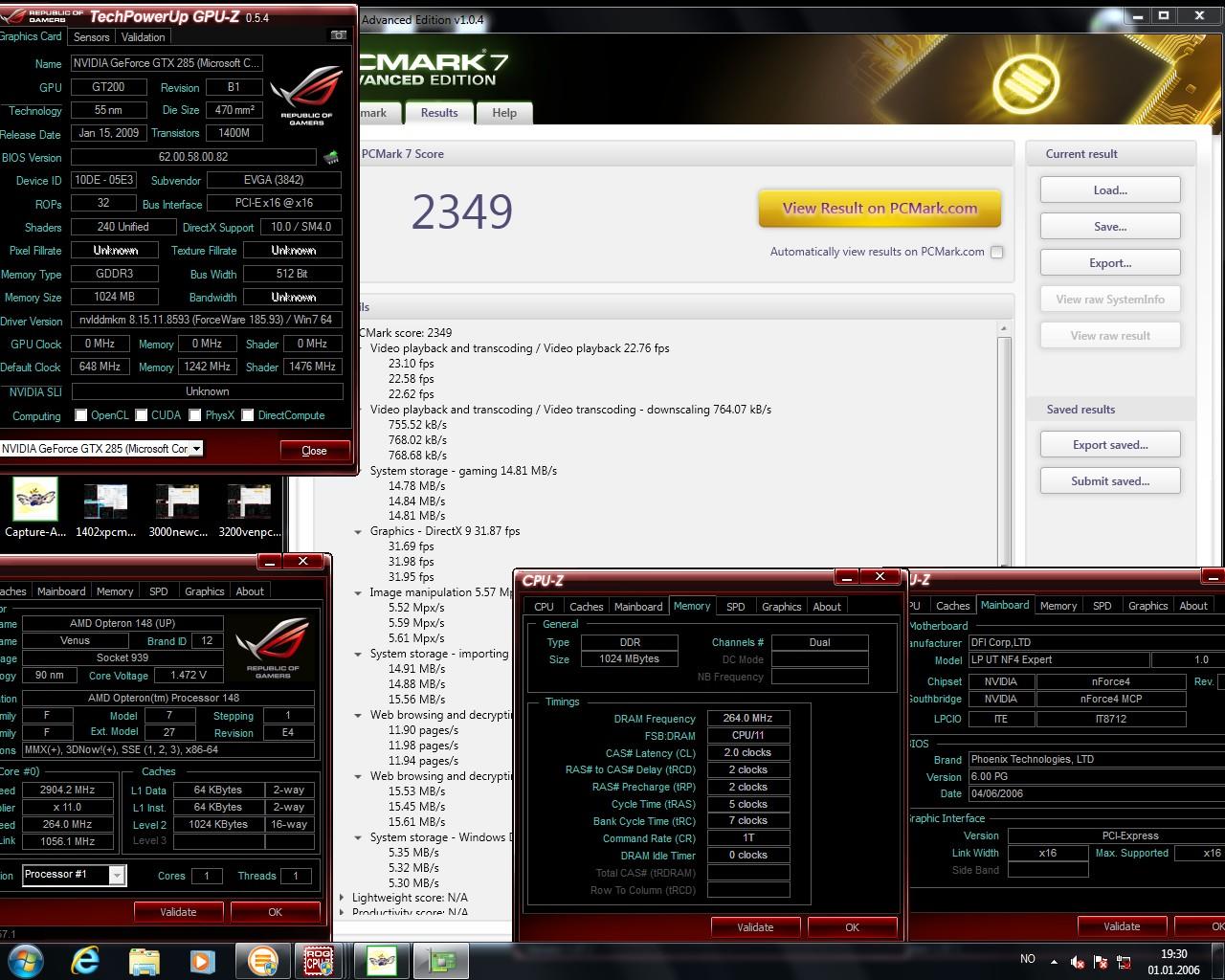Image resolution: width=1225 pixels, height=980 pixels.
Task: Collapse the Image manipulation result
Action: 358,592
